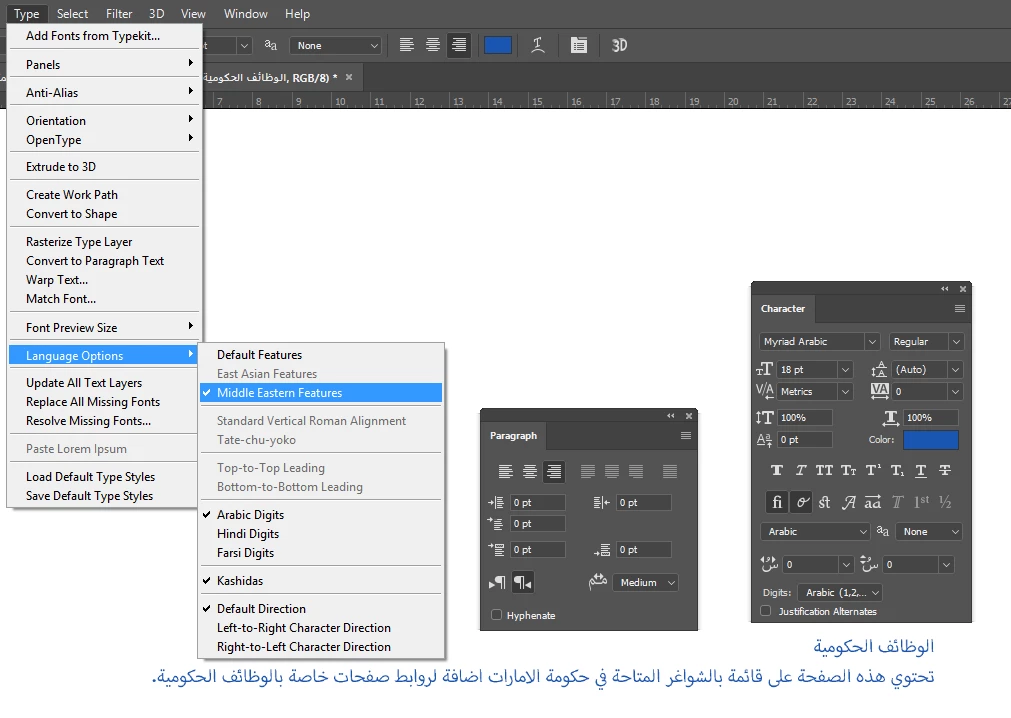Collapse the Character panel arrows
1011x718 pixels.
(945, 289)
